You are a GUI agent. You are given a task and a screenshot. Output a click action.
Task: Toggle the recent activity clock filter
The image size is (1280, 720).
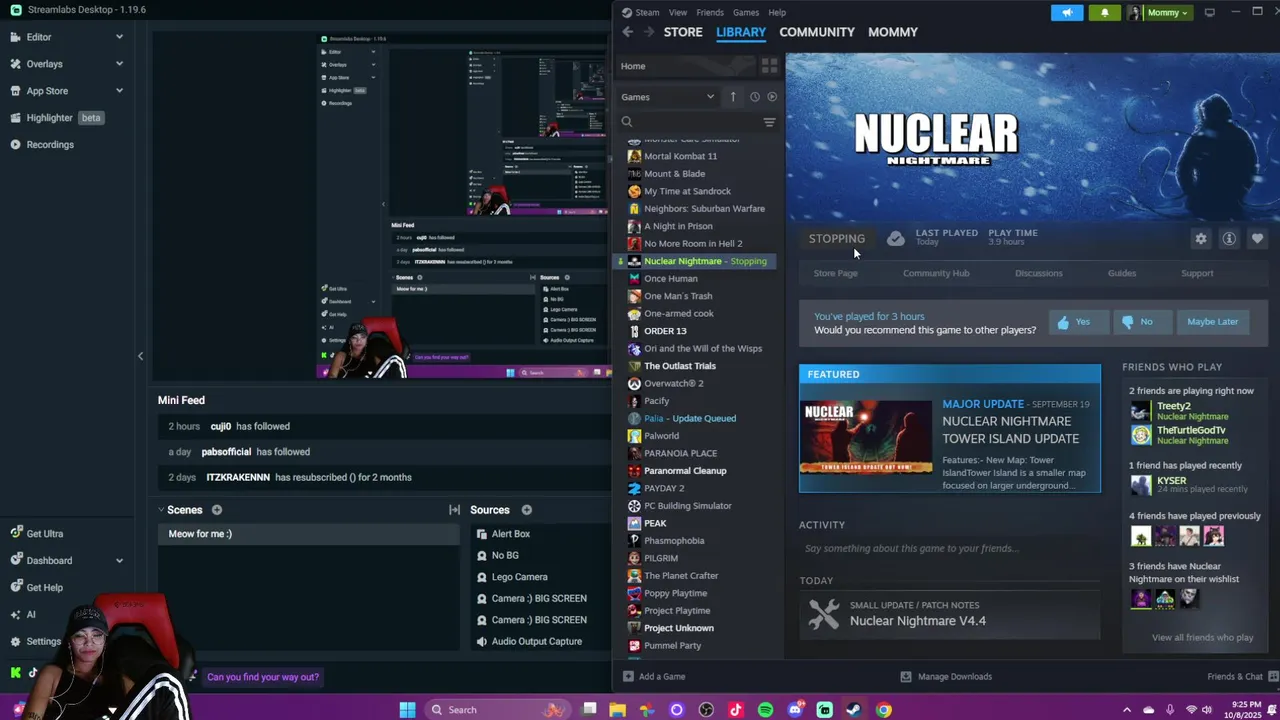pos(755,97)
